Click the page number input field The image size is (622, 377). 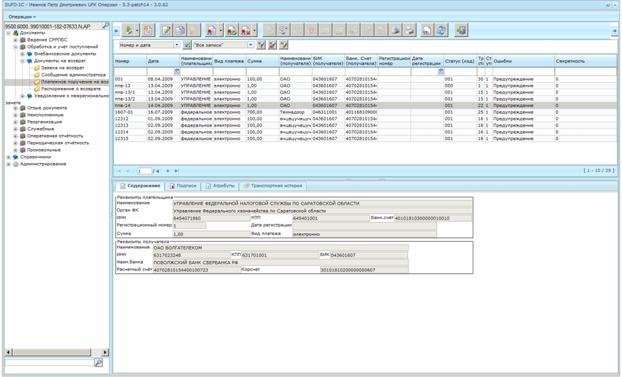(144, 171)
